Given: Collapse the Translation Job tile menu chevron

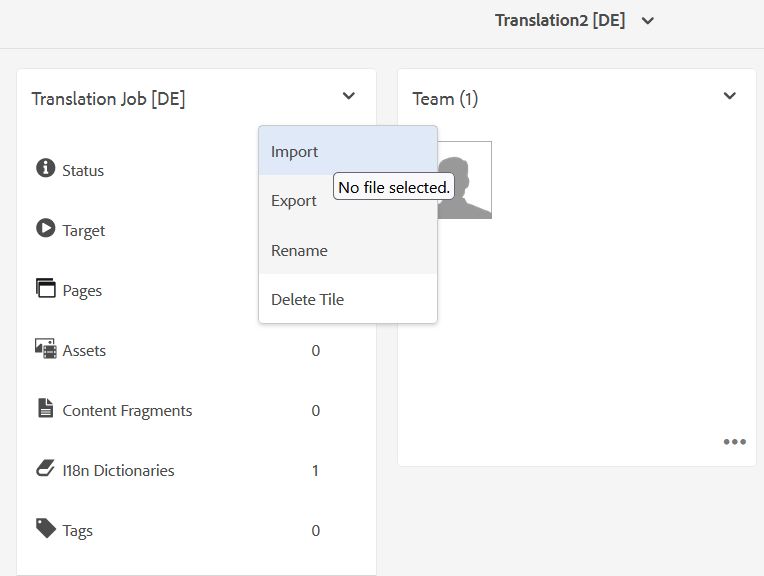Looking at the screenshot, I should click(348, 97).
